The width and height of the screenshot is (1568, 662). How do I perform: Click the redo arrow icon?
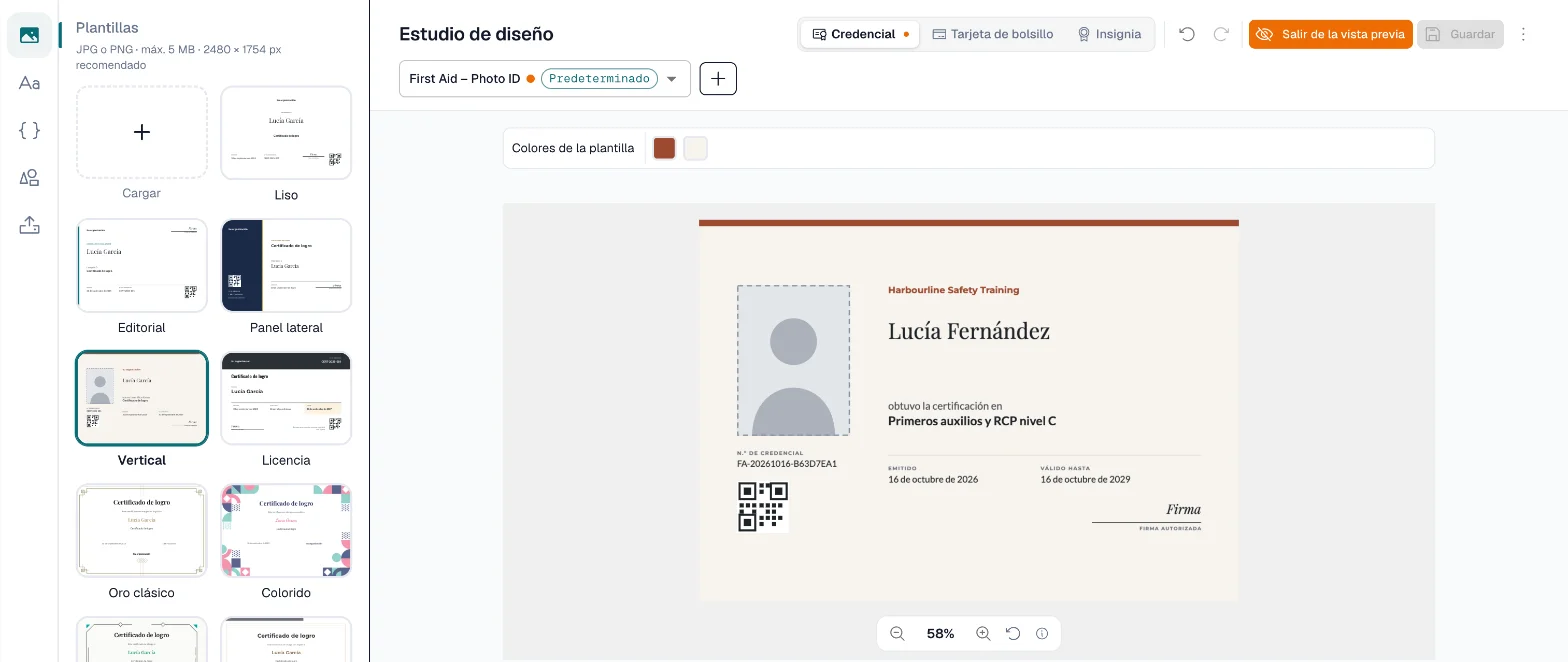(x=1221, y=34)
